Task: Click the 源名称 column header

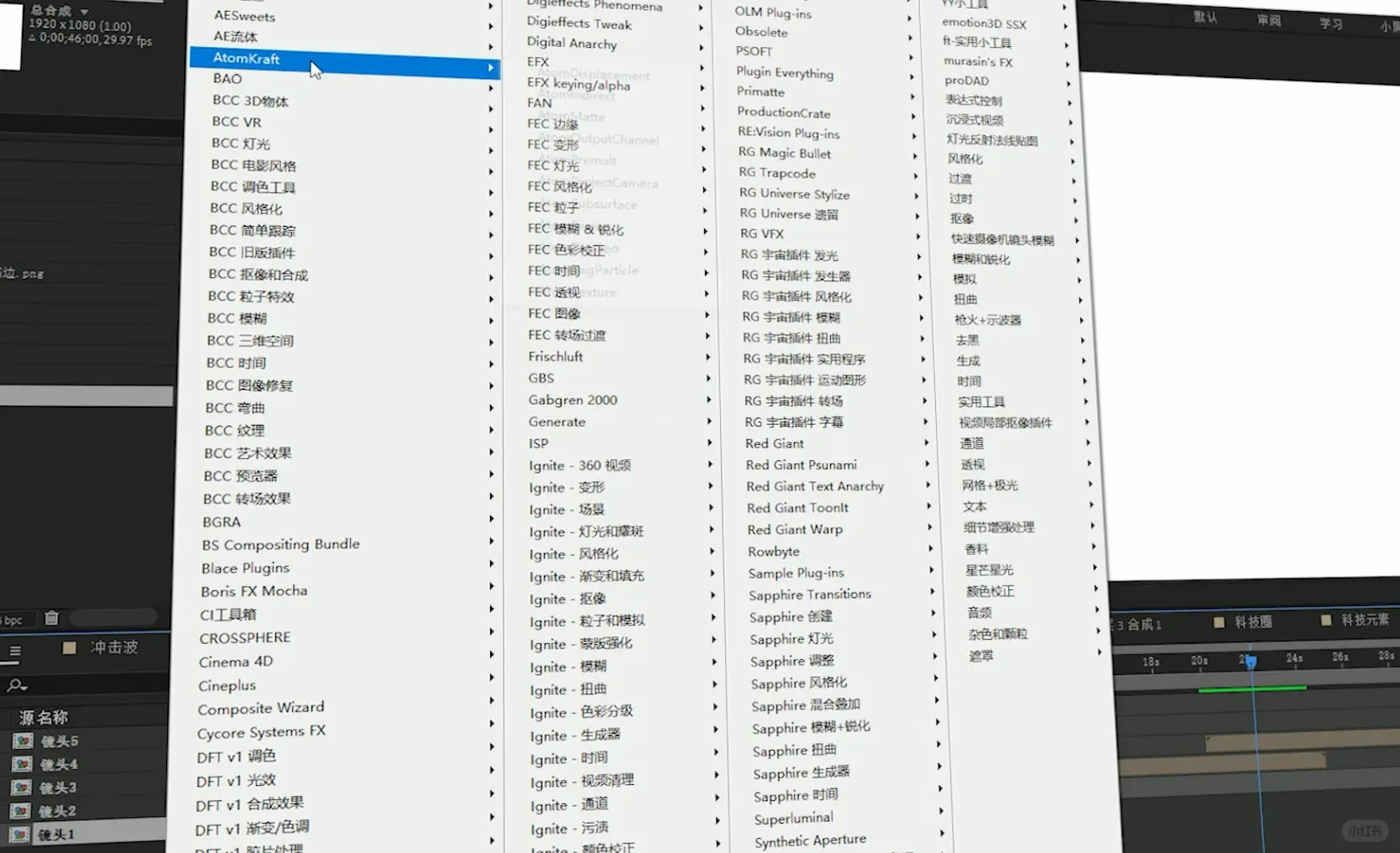Action: pos(44,717)
